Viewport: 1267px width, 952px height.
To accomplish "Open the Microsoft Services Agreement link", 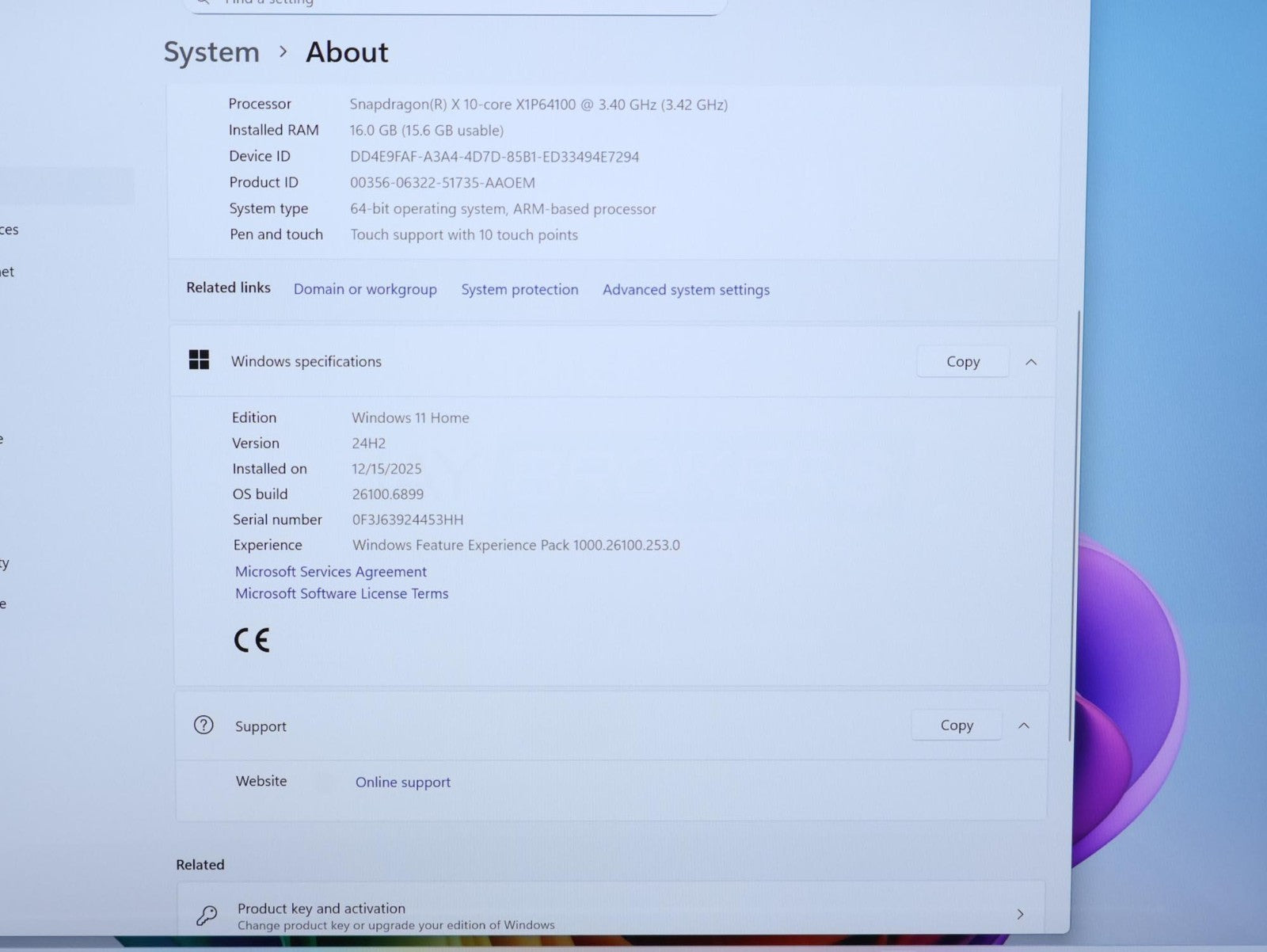I will click(330, 572).
